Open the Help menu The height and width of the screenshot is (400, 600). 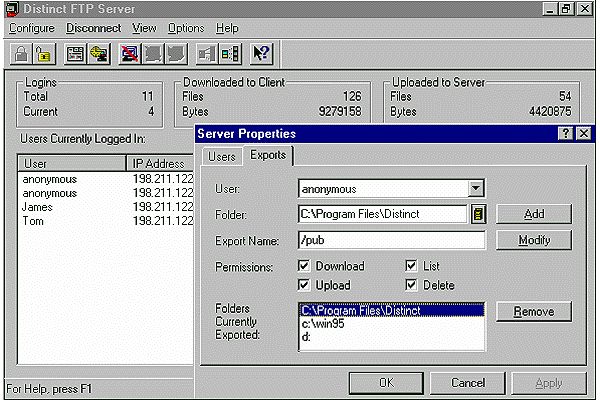coord(227,28)
